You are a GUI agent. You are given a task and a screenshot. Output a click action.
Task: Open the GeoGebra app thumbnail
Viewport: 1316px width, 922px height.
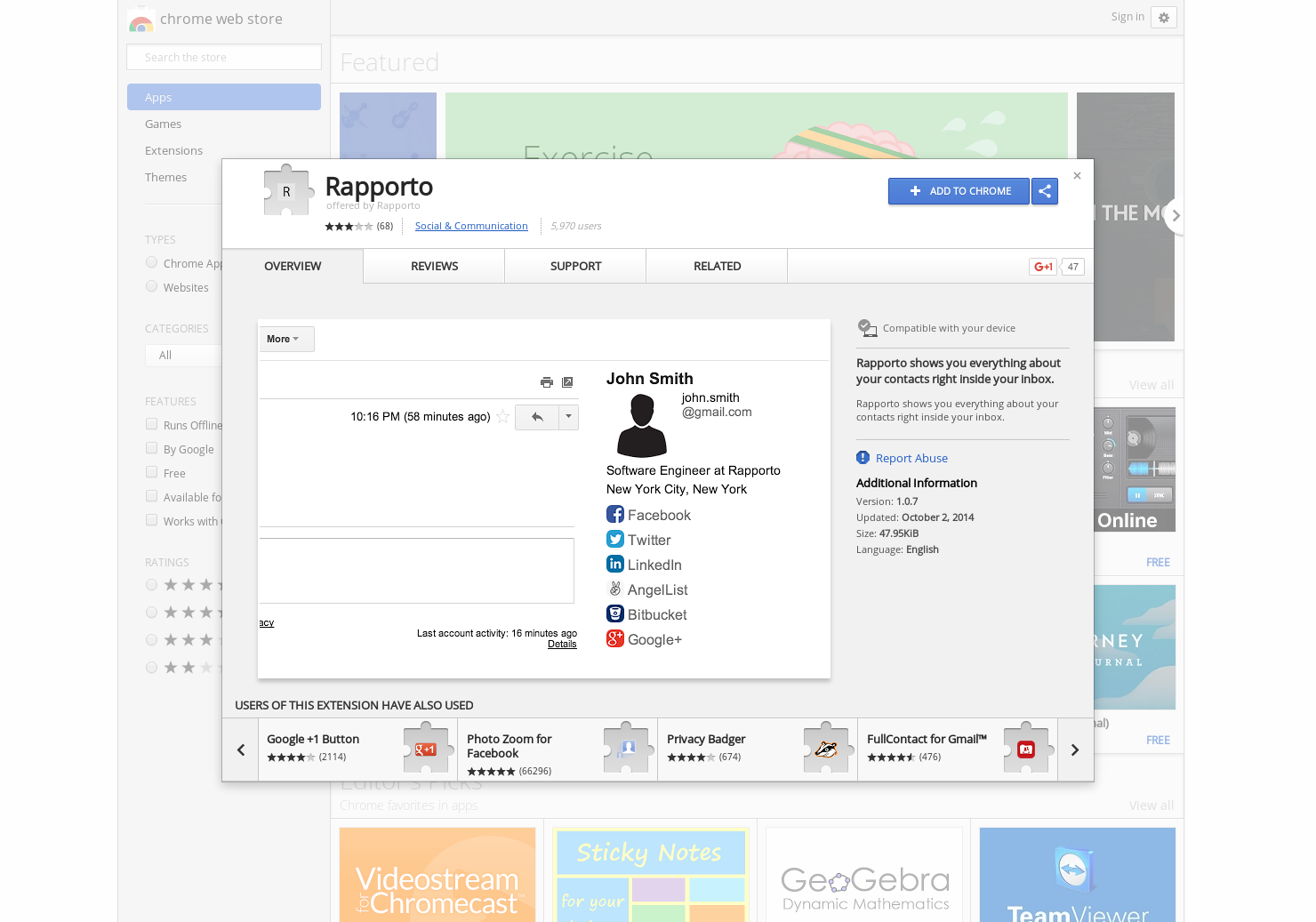[x=864, y=875]
